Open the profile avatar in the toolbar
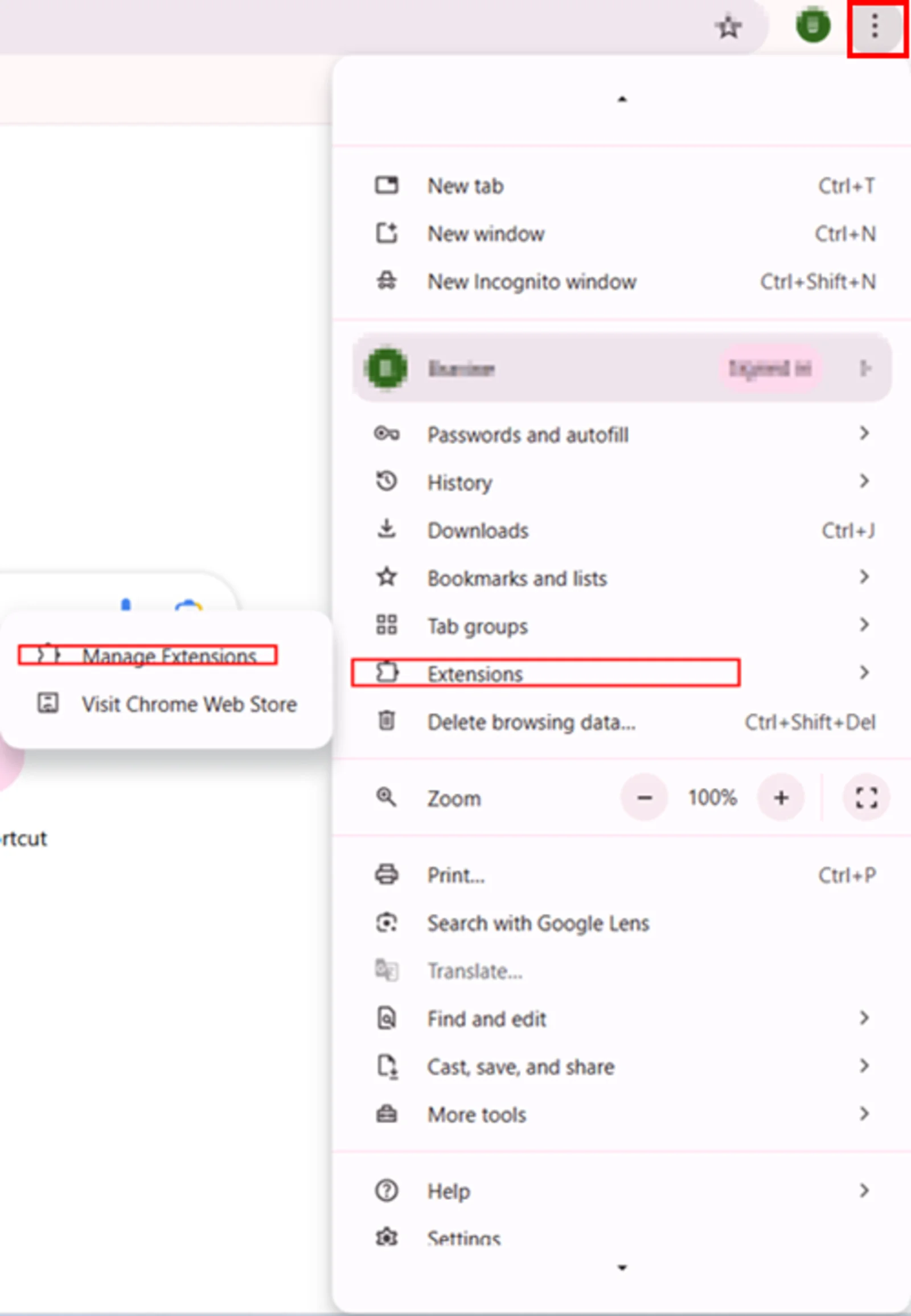Image resolution: width=911 pixels, height=1316 pixels. (x=812, y=26)
